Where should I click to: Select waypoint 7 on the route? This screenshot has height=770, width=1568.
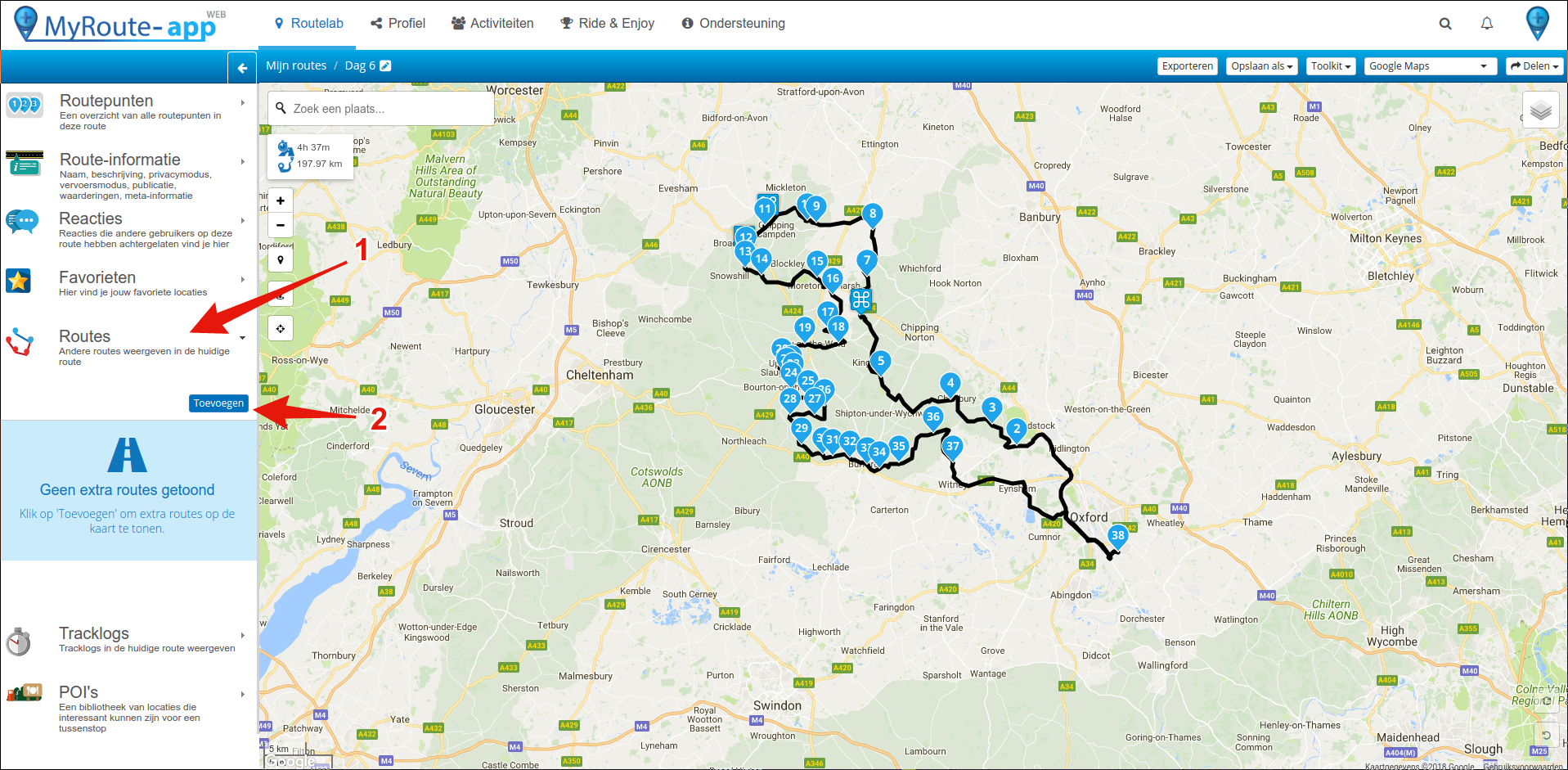[x=867, y=261]
